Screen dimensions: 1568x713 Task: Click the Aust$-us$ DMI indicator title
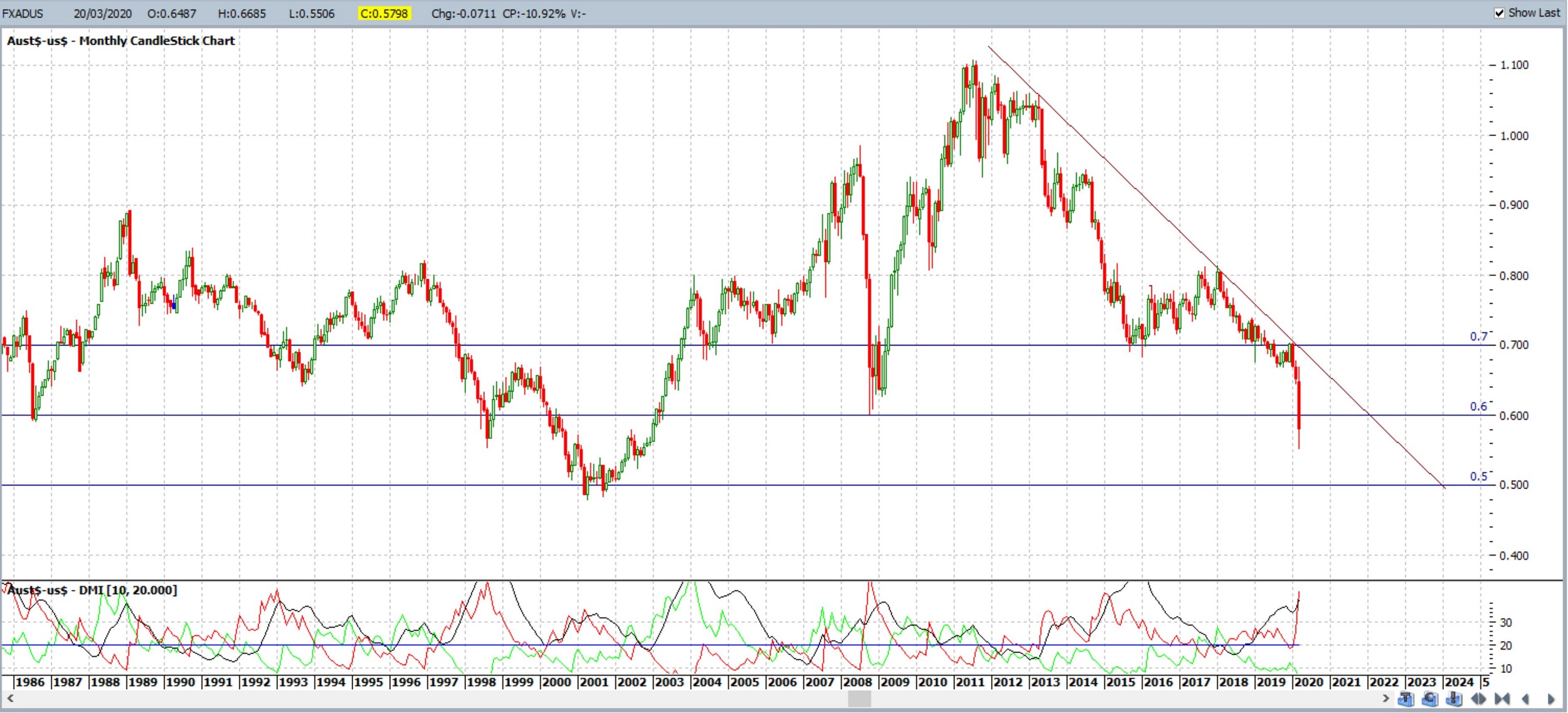coord(92,590)
